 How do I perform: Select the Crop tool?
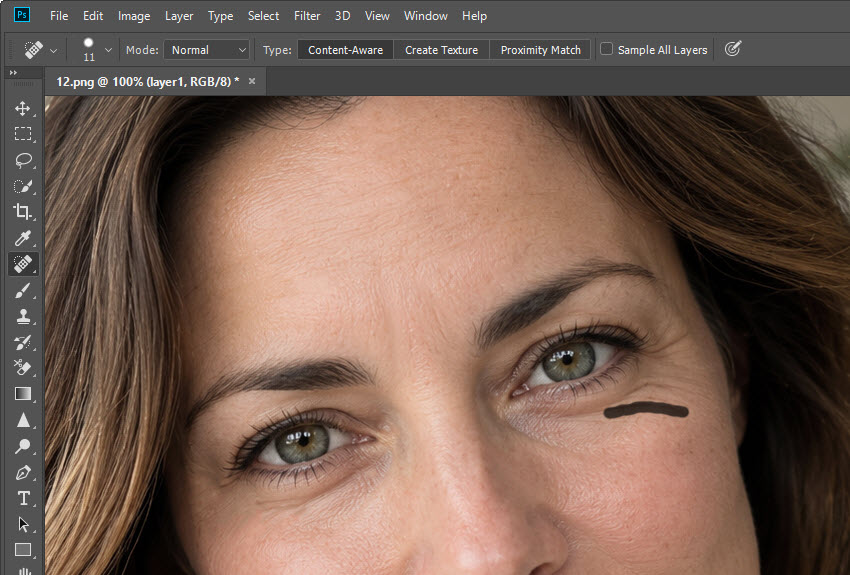pos(22,212)
